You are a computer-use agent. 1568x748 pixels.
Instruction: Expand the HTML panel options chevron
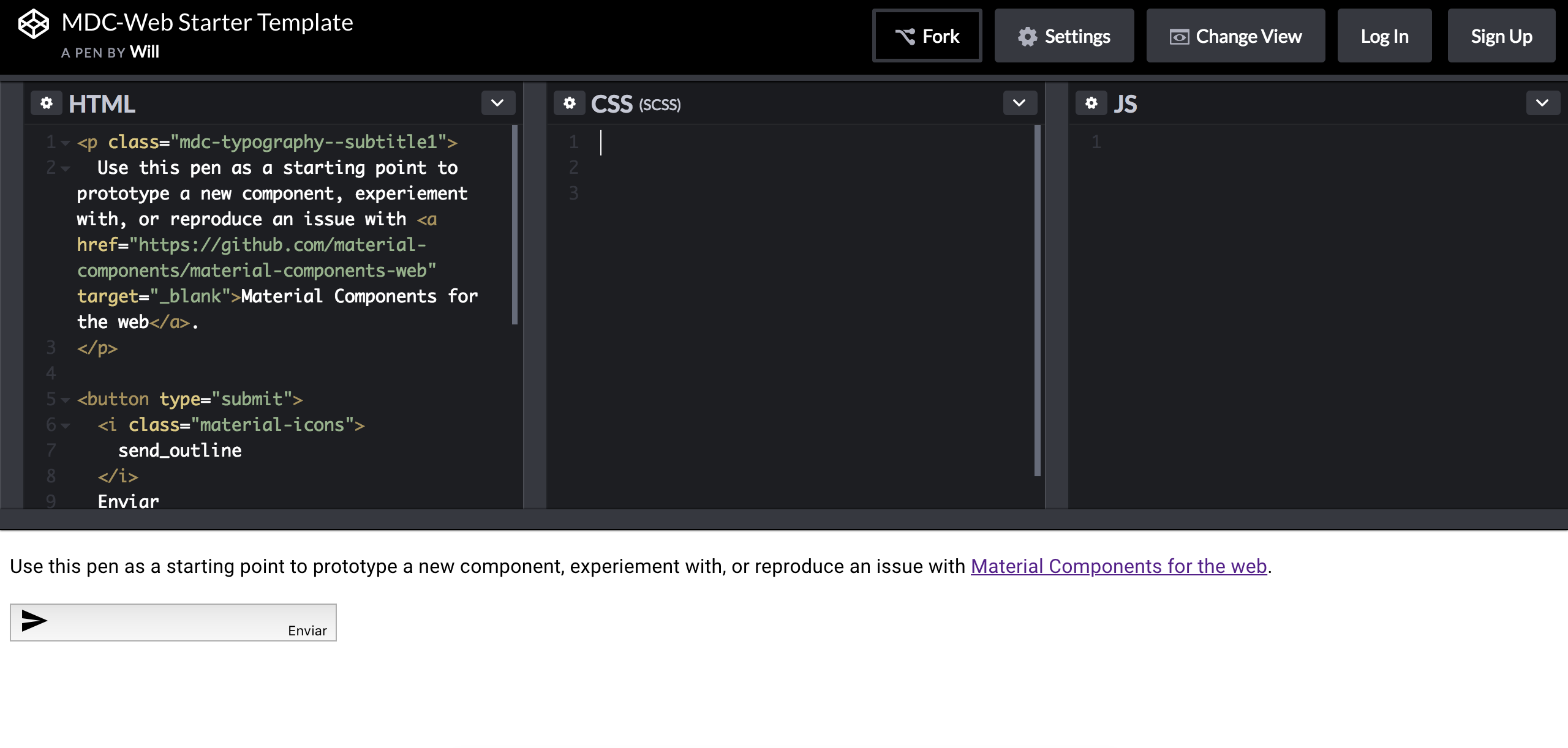pyautogui.click(x=497, y=103)
